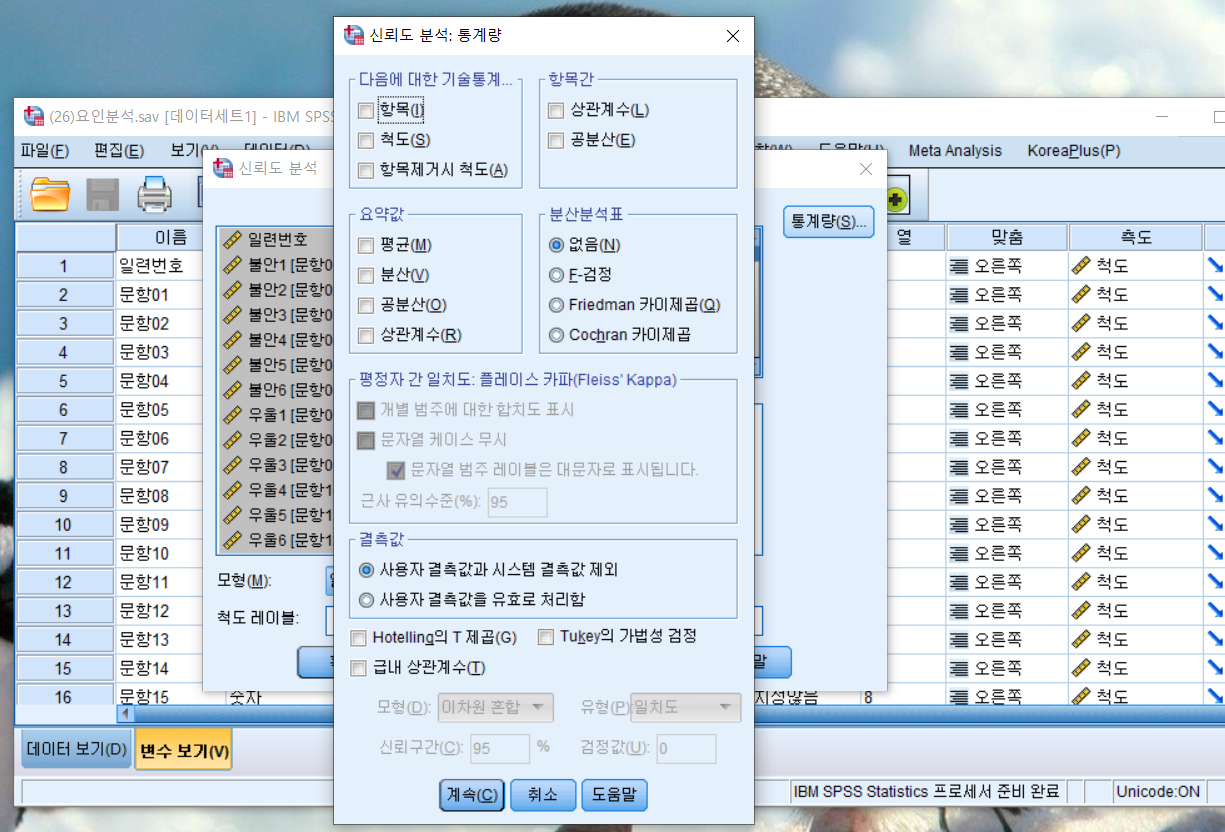This screenshot has width=1225, height=832.
Task: Click ruler icon next to 일련번호 variable
Action: [233, 240]
